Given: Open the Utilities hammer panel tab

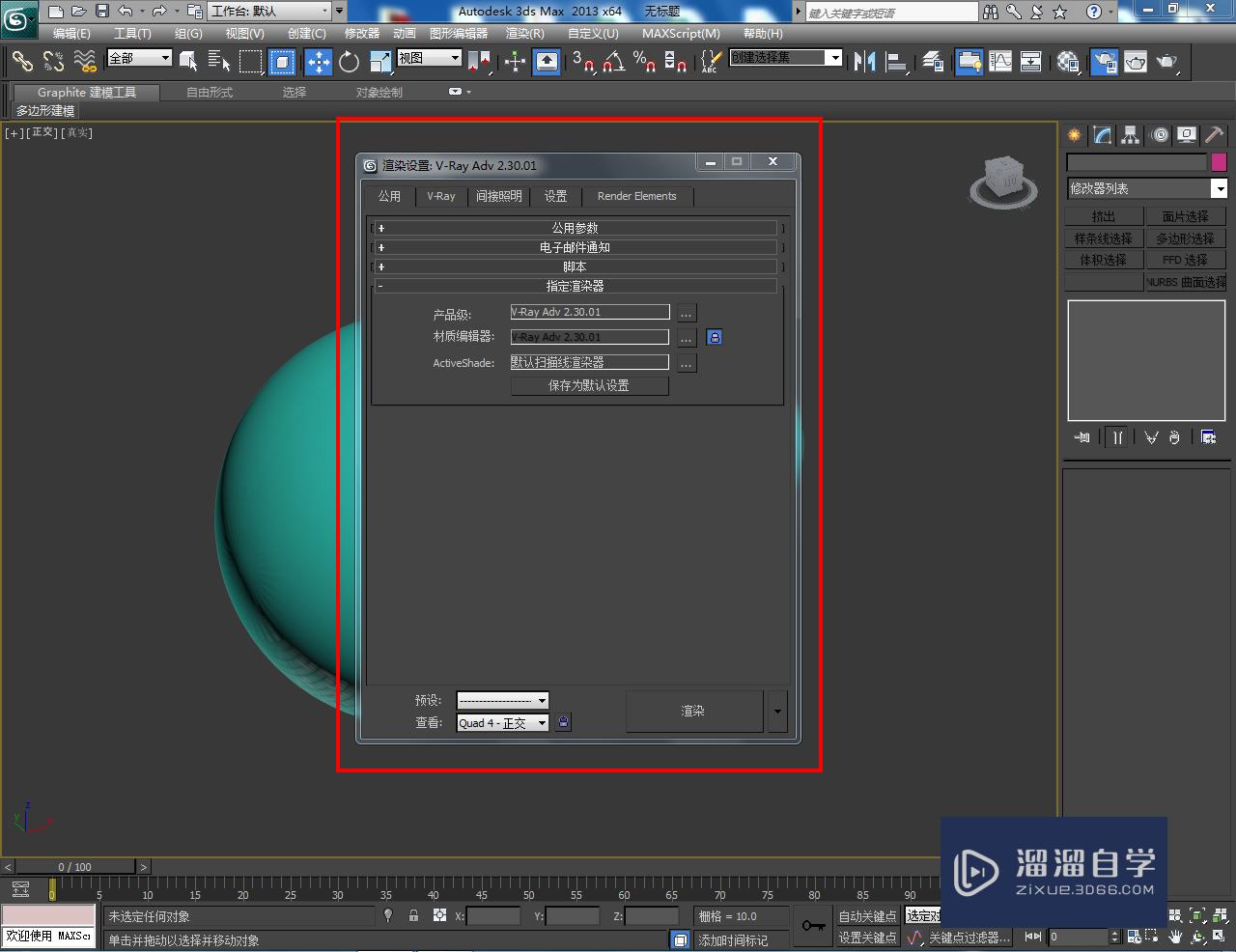Looking at the screenshot, I should (1214, 135).
